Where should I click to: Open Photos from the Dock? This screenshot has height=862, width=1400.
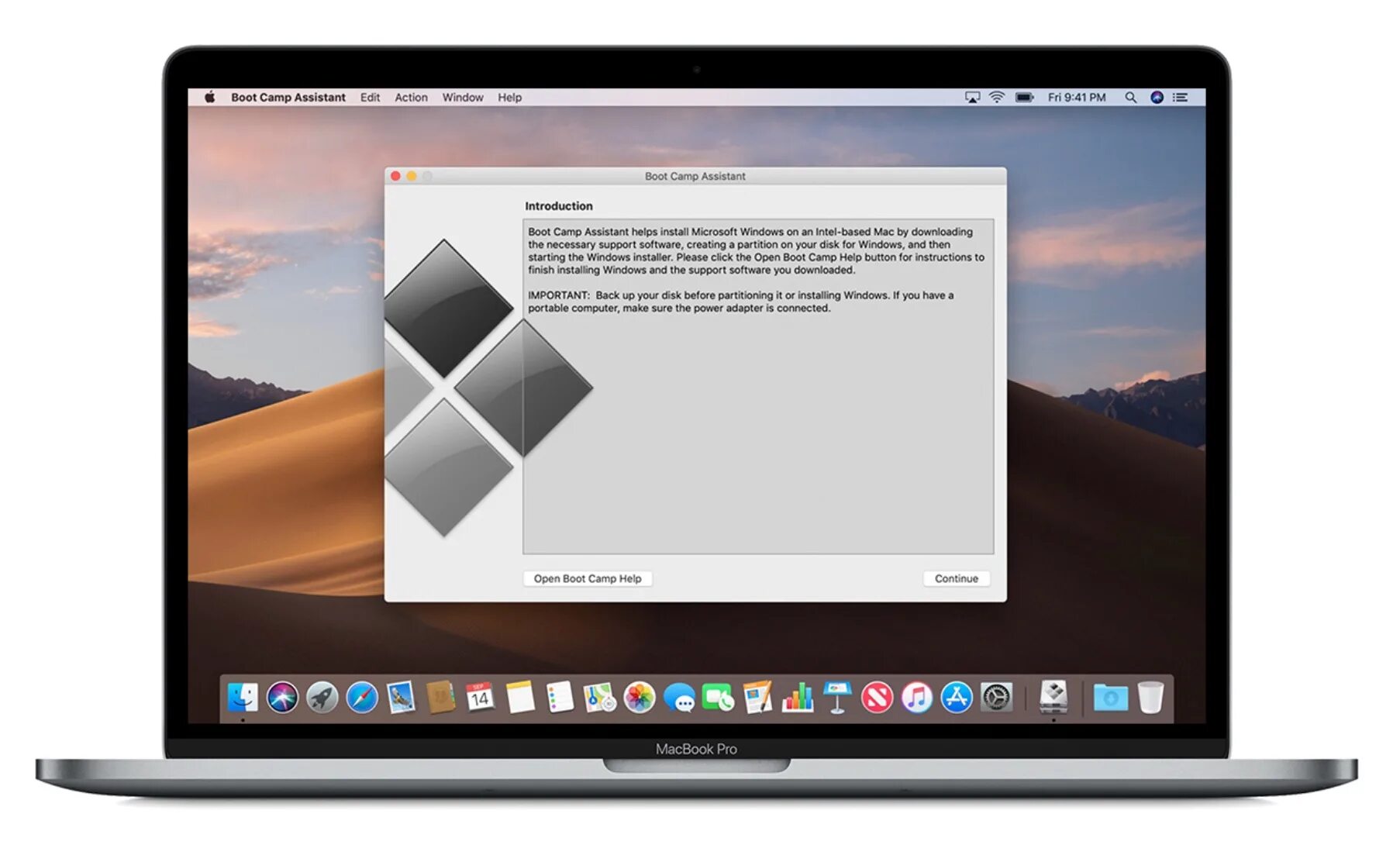(640, 698)
